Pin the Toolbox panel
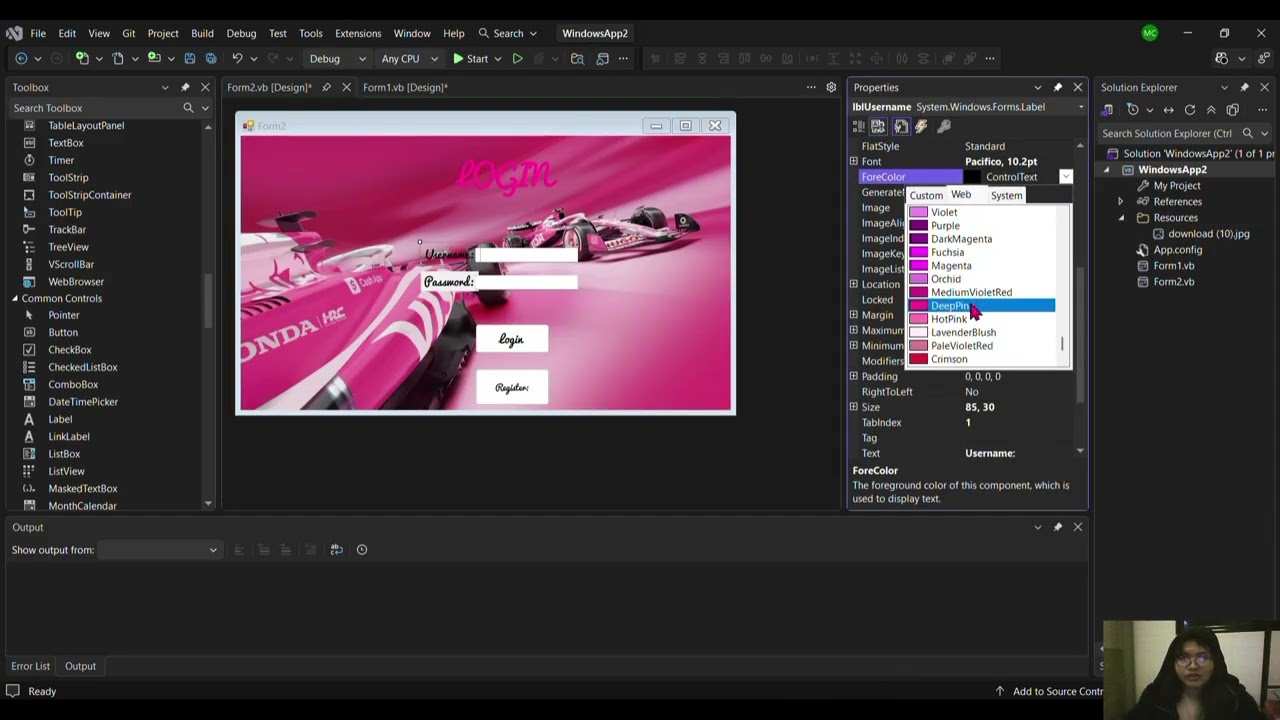The image size is (1280, 720). click(185, 87)
